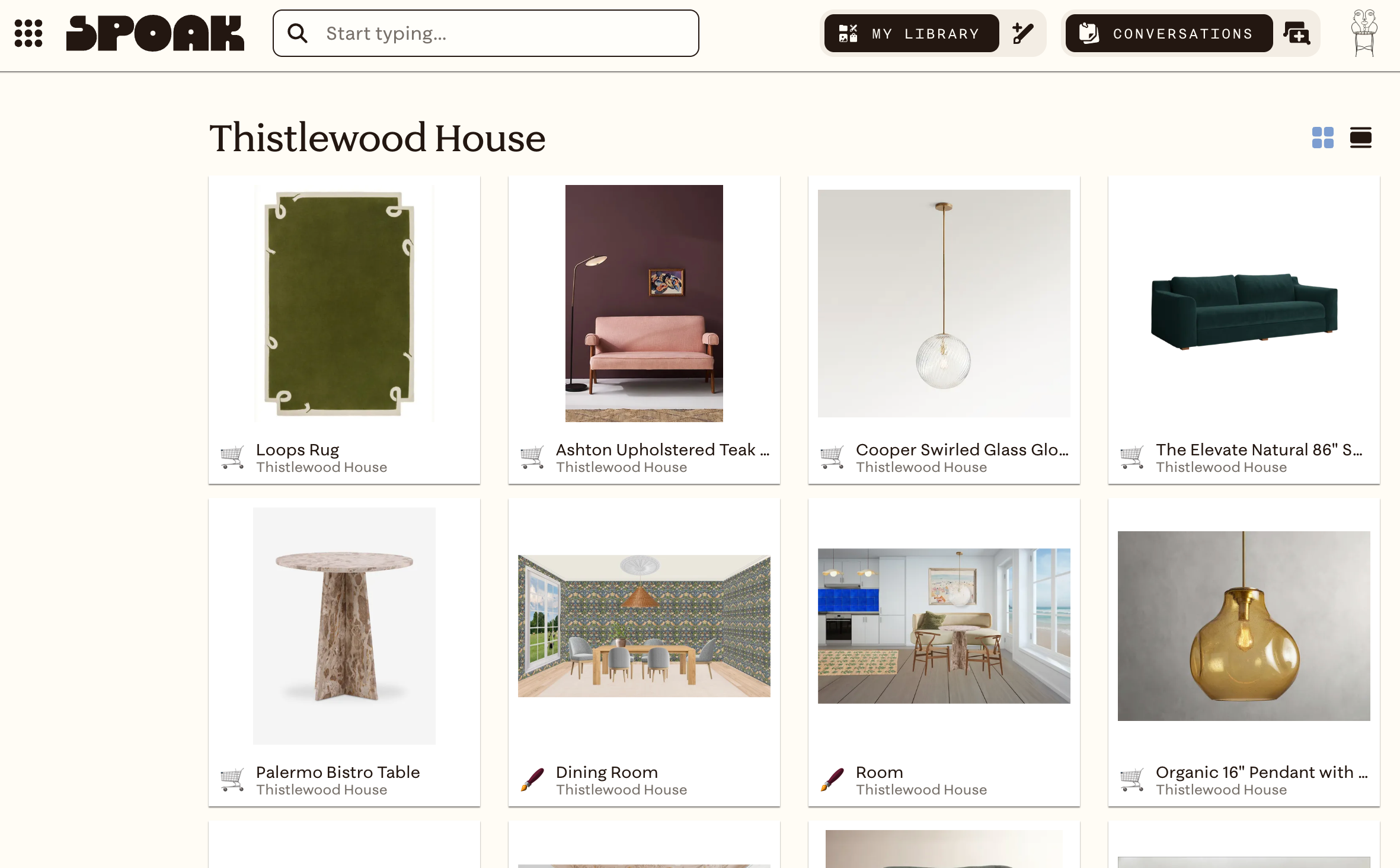This screenshot has width=1400, height=868.
Task: Open the Room design thumbnail
Action: [944, 626]
